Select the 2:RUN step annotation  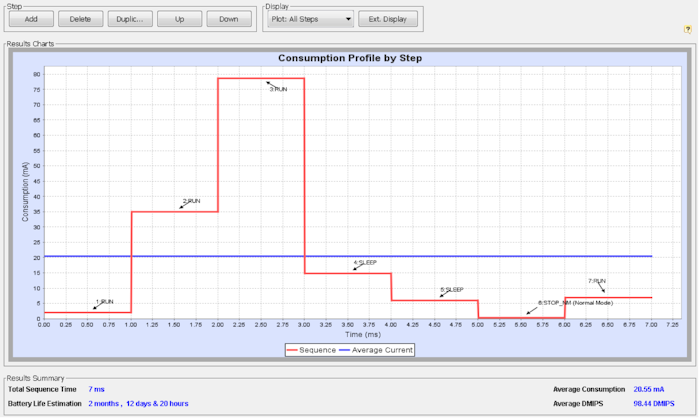(x=191, y=201)
